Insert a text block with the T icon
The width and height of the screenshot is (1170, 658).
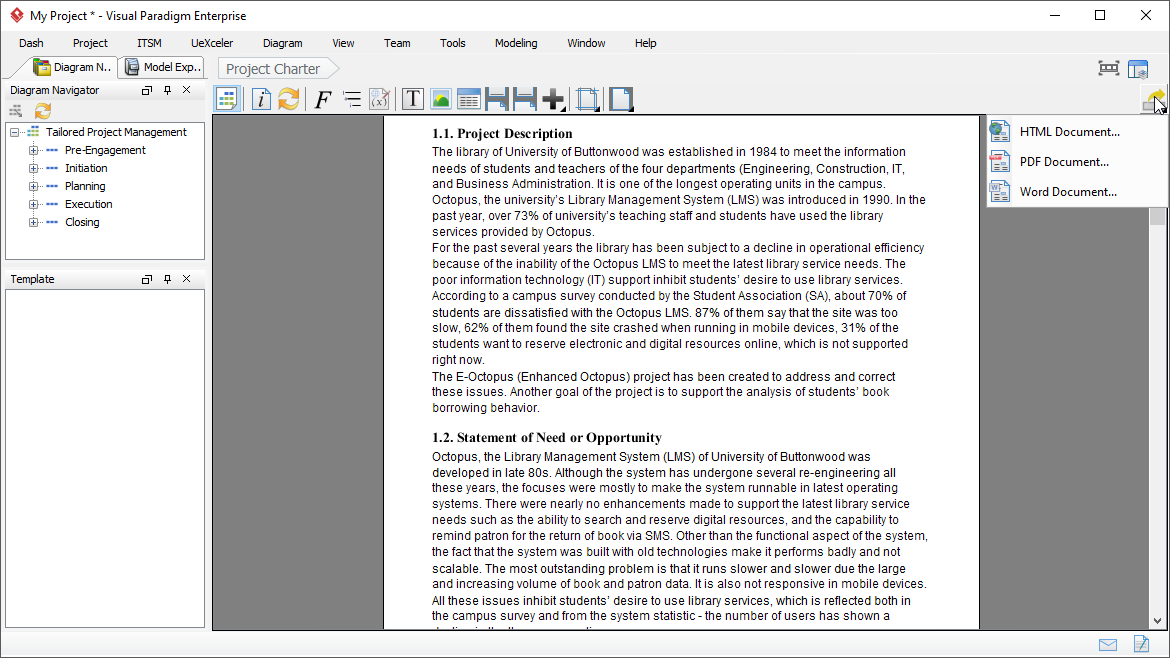(413, 98)
